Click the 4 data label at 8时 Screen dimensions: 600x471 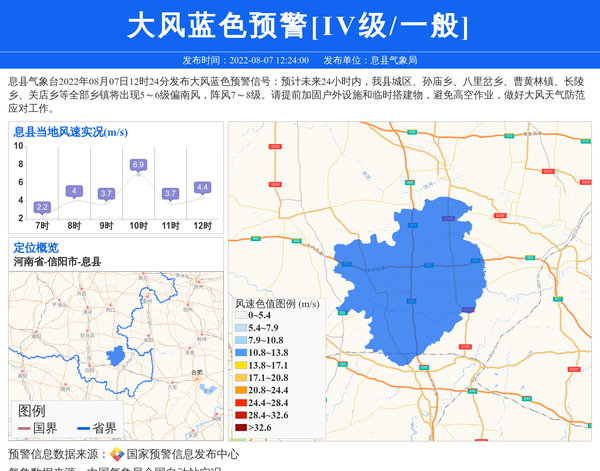tap(74, 191)
